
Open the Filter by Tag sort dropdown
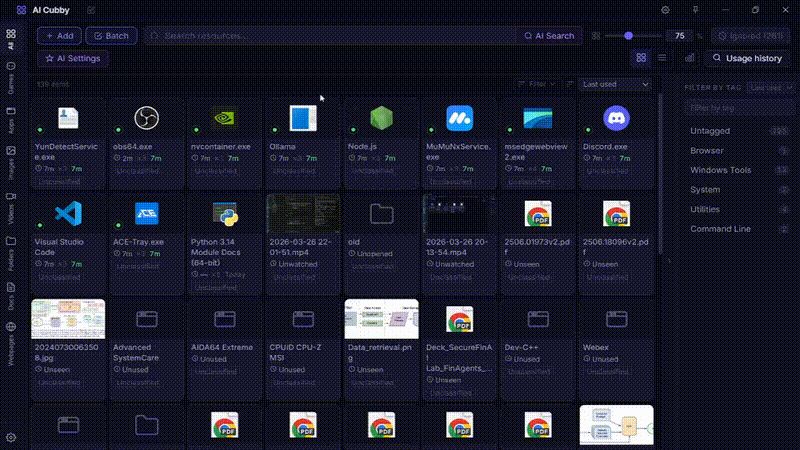770,88
